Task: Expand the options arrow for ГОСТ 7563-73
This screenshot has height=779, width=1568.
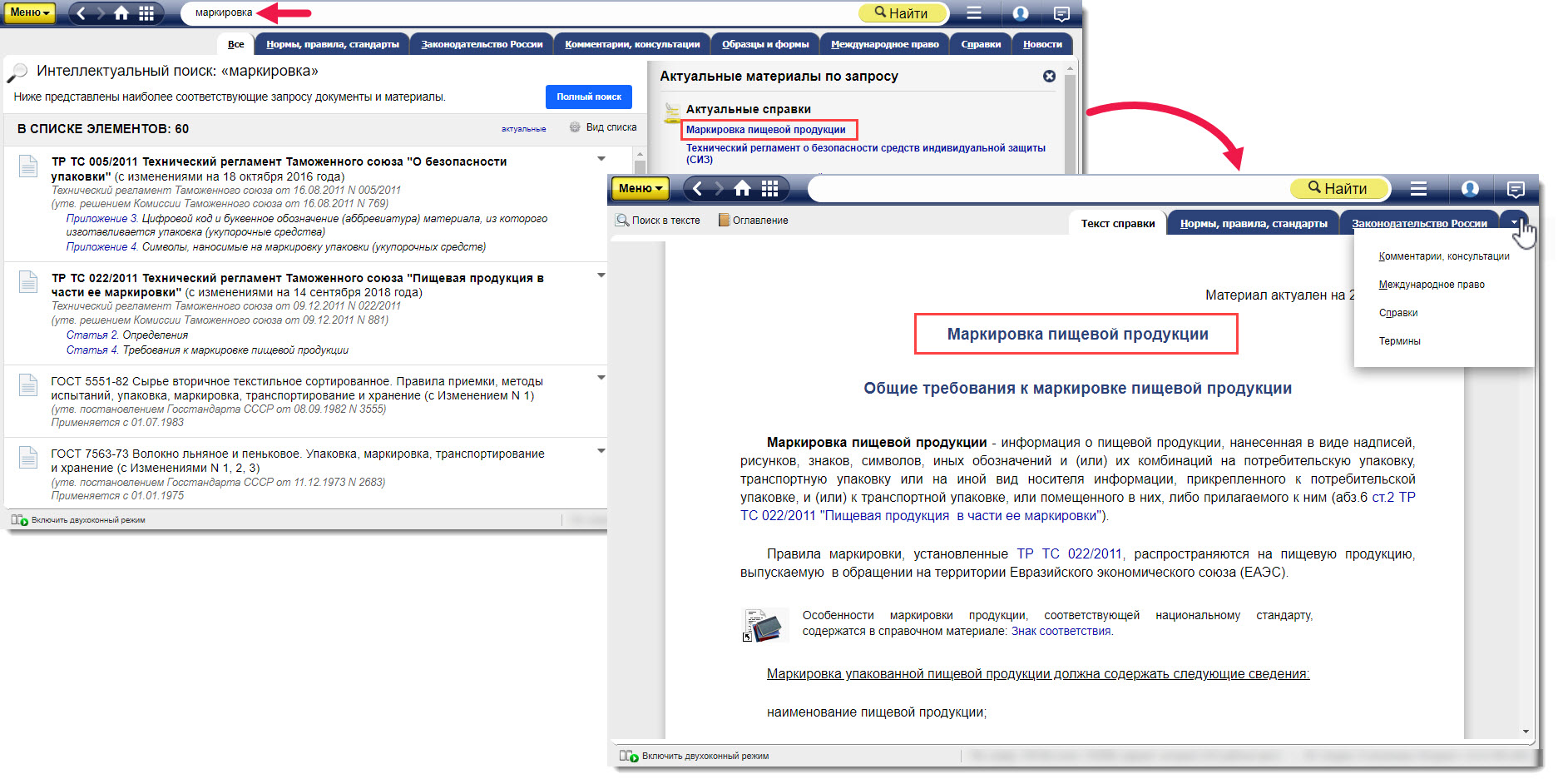Action: 601,450
